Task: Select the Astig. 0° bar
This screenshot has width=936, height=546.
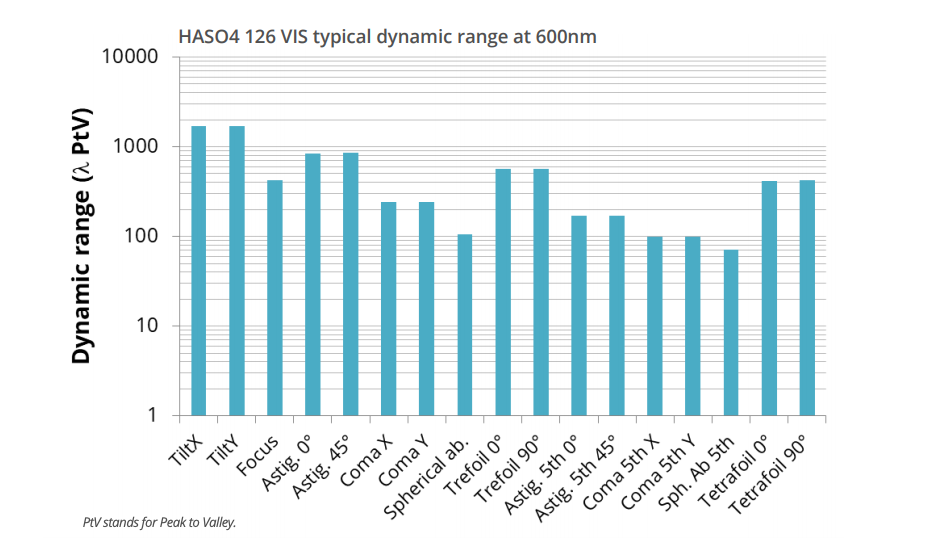Action: point(313,285)
